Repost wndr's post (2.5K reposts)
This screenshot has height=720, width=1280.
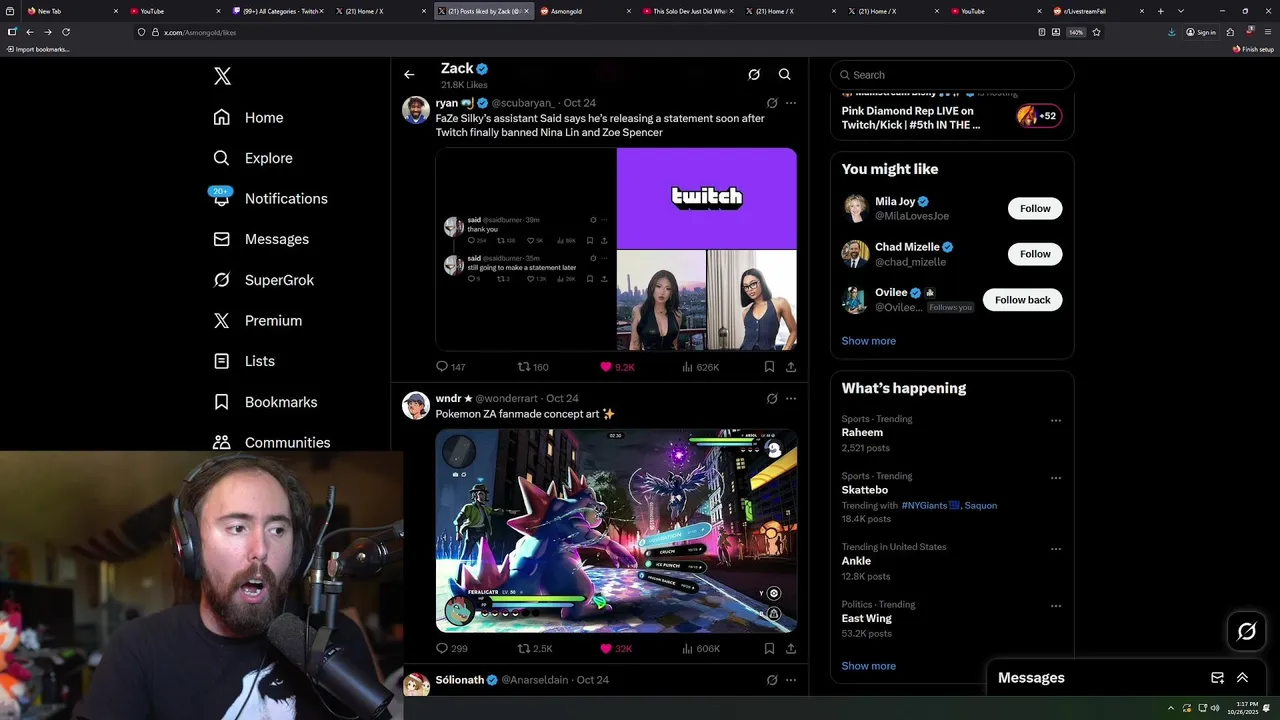(x=535, y=649)
